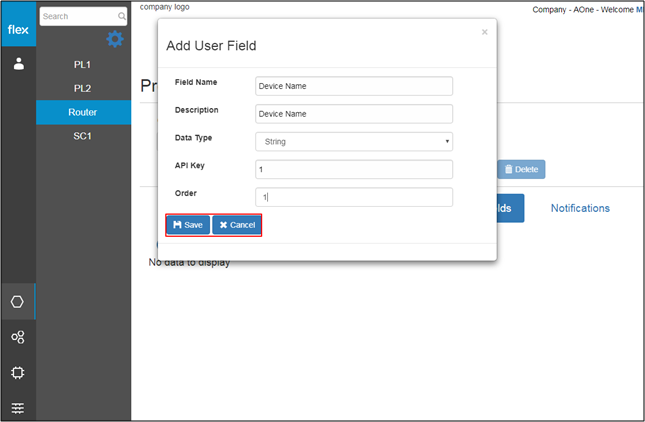Image resolution: width=645 pixels, height=422 pixels.
Task: Select PL2 in the sidebar list
Action: pyautogui.click(x=83, y=88)
